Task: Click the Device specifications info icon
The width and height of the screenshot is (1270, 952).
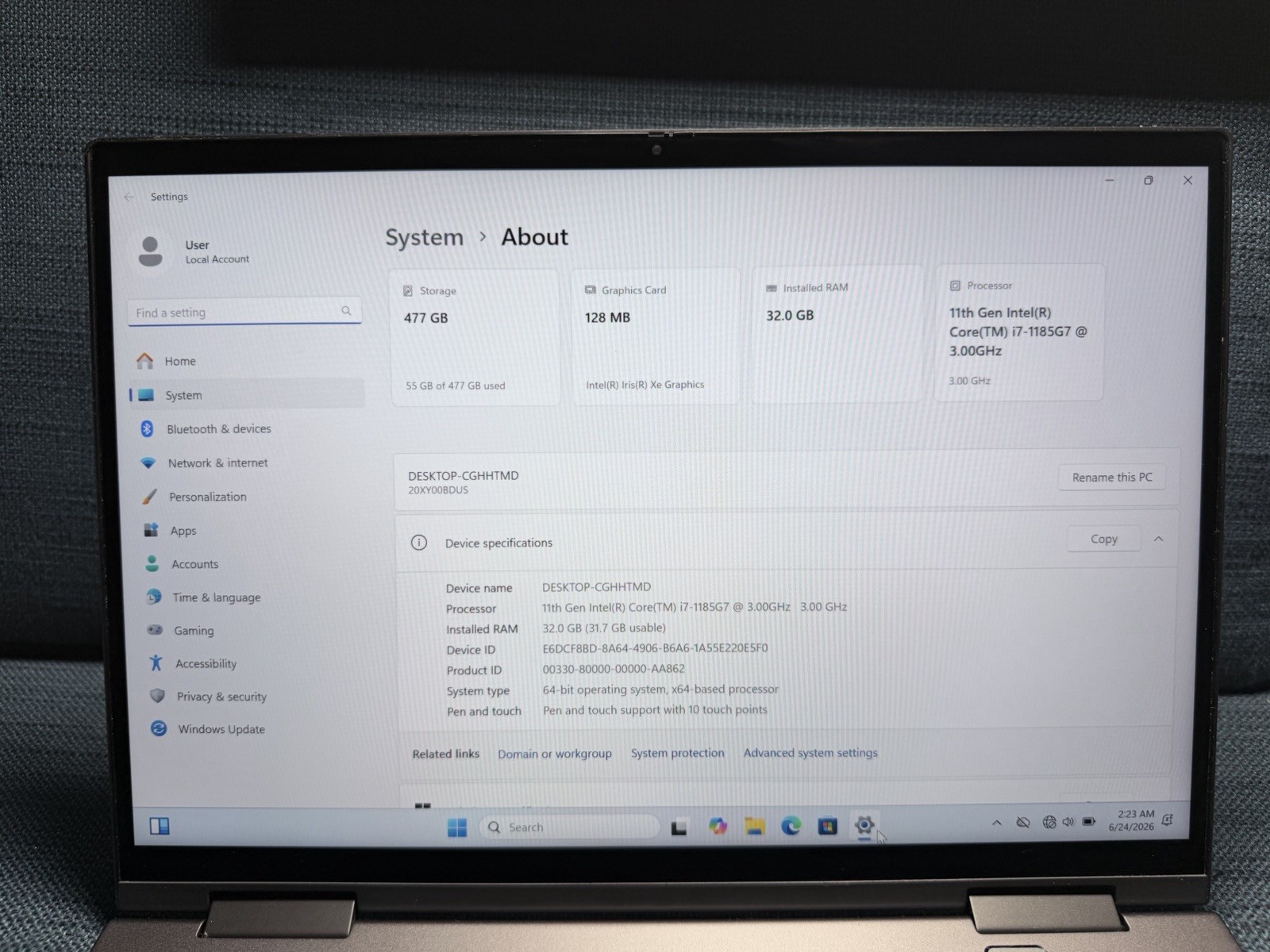Action: pyautogui.click(x=418, y=543)
